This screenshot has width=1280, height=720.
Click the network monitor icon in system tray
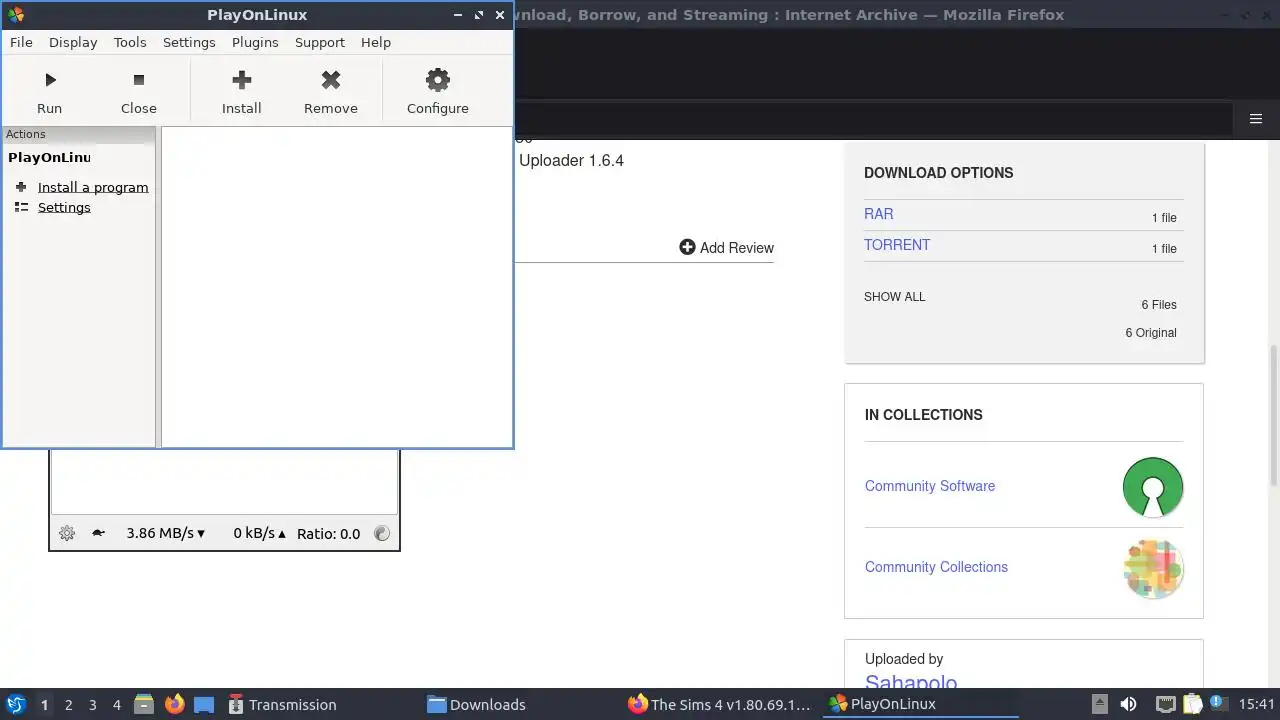click(1166, 704)
